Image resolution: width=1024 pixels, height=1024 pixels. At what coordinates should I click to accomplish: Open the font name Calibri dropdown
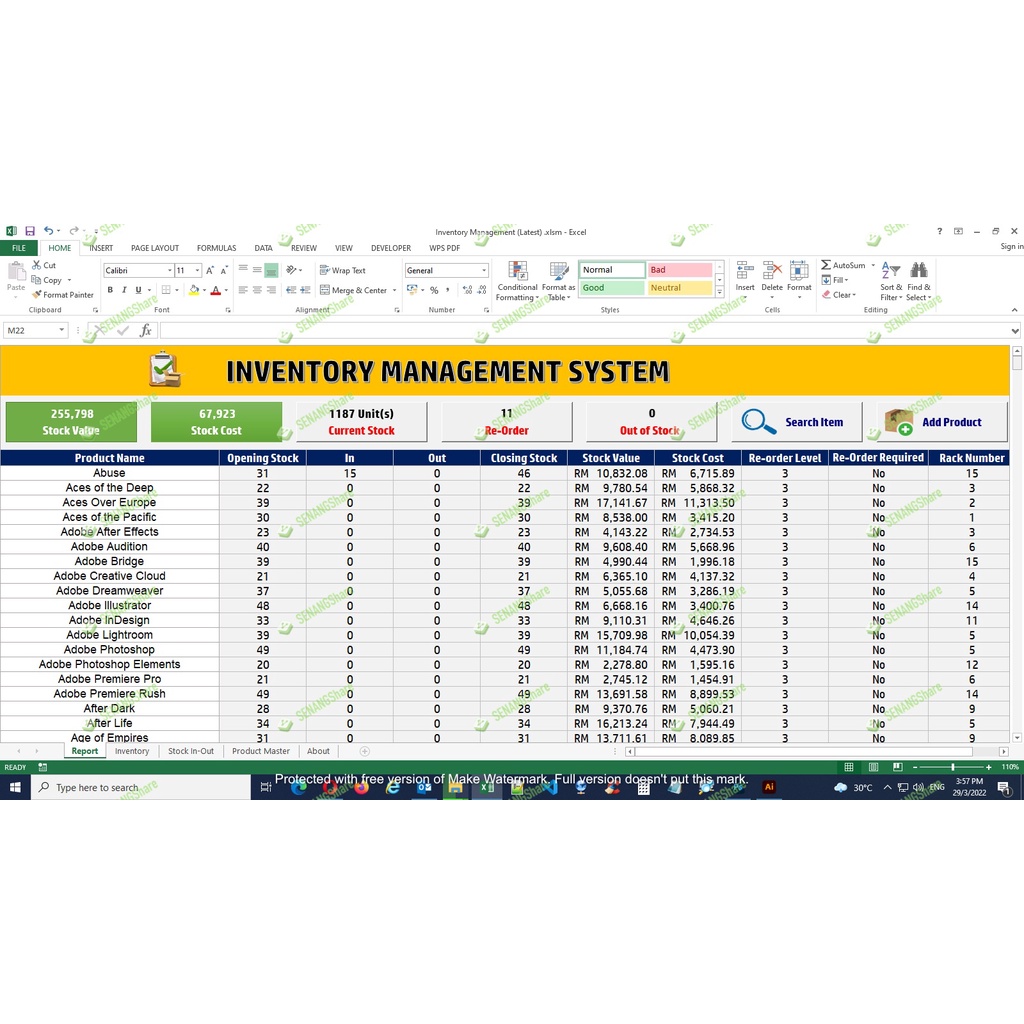click(x=168, y=270)
